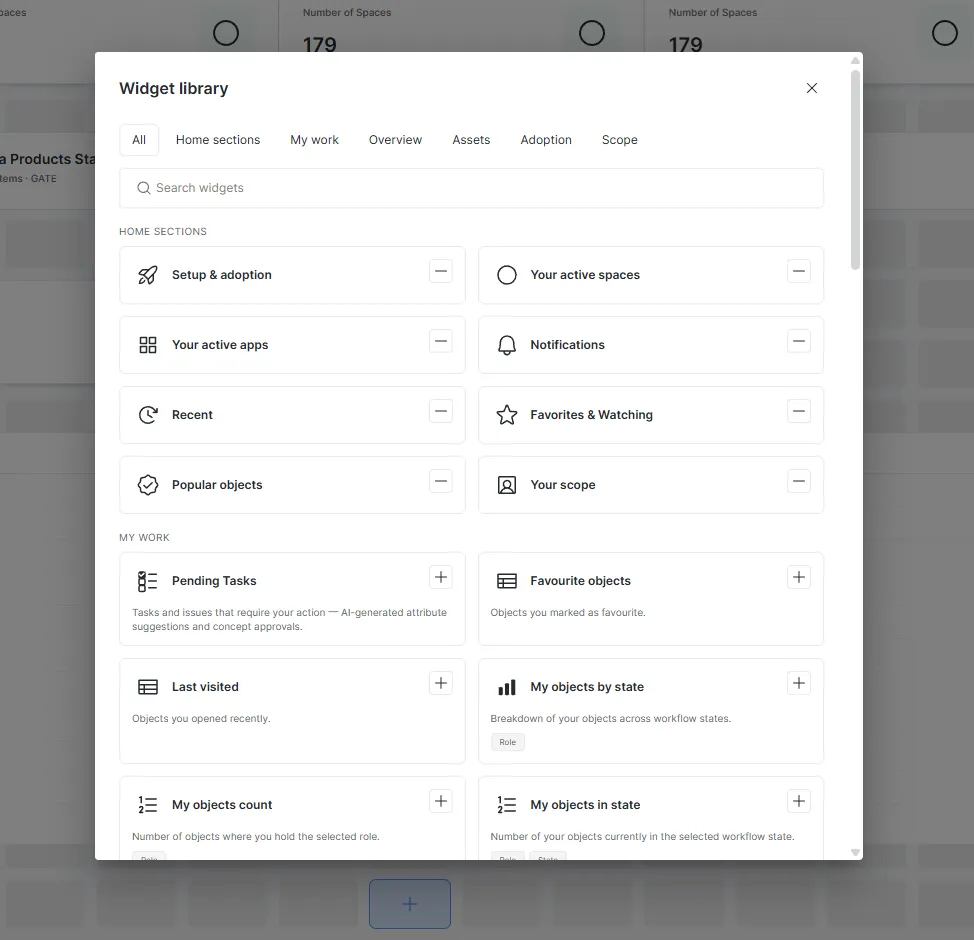Click the rocket icon for Setup & adoption
The image size is (974, 940).
(x=148, y=275)
